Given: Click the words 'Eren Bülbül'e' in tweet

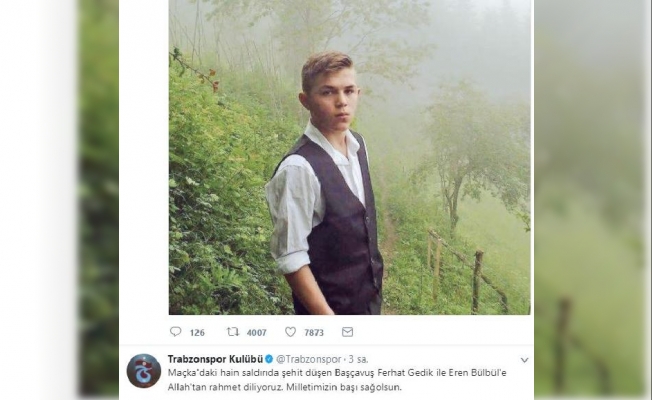Looking at the screenshot, I should (477, 373).
